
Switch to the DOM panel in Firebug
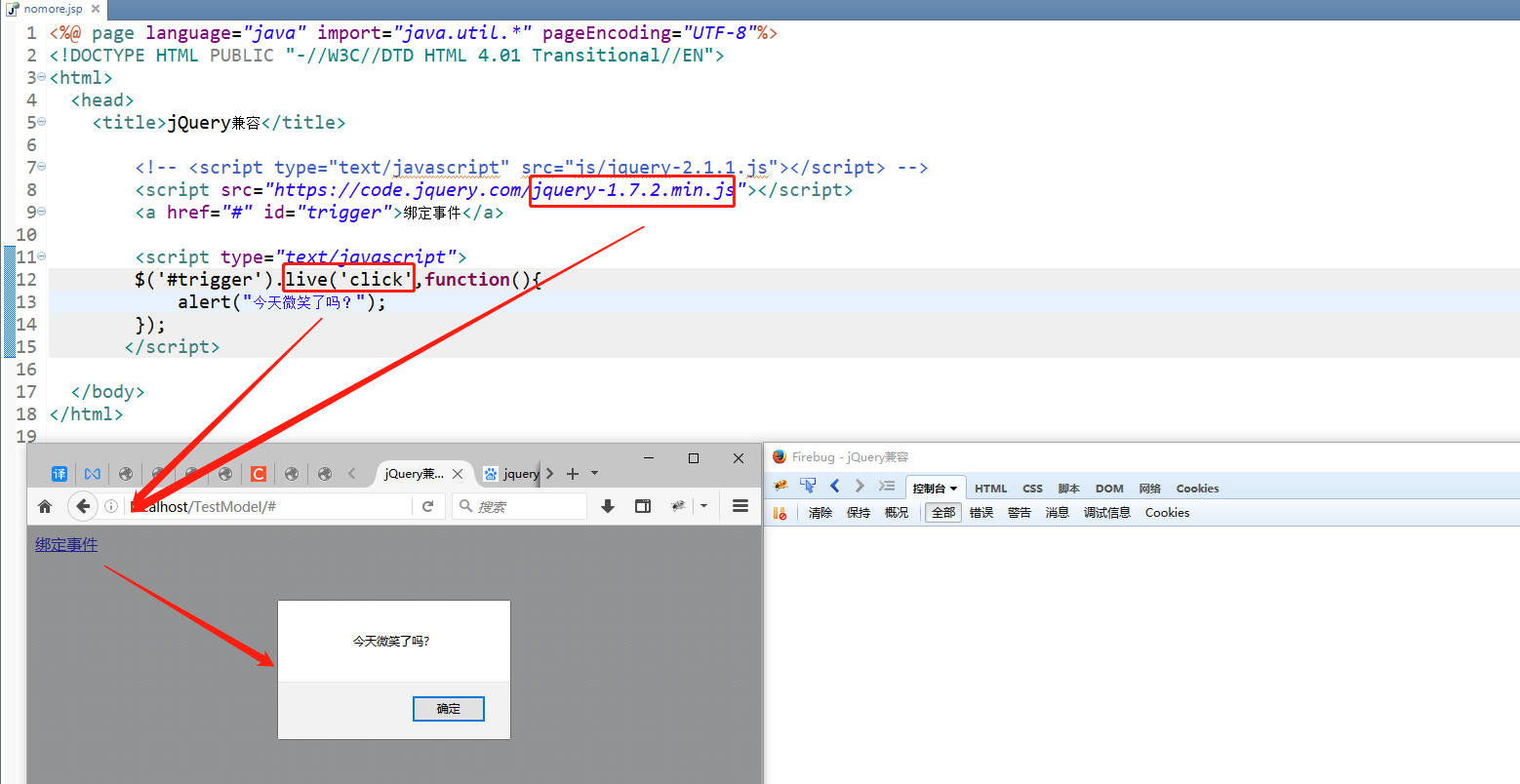[x=1109, y=489]
